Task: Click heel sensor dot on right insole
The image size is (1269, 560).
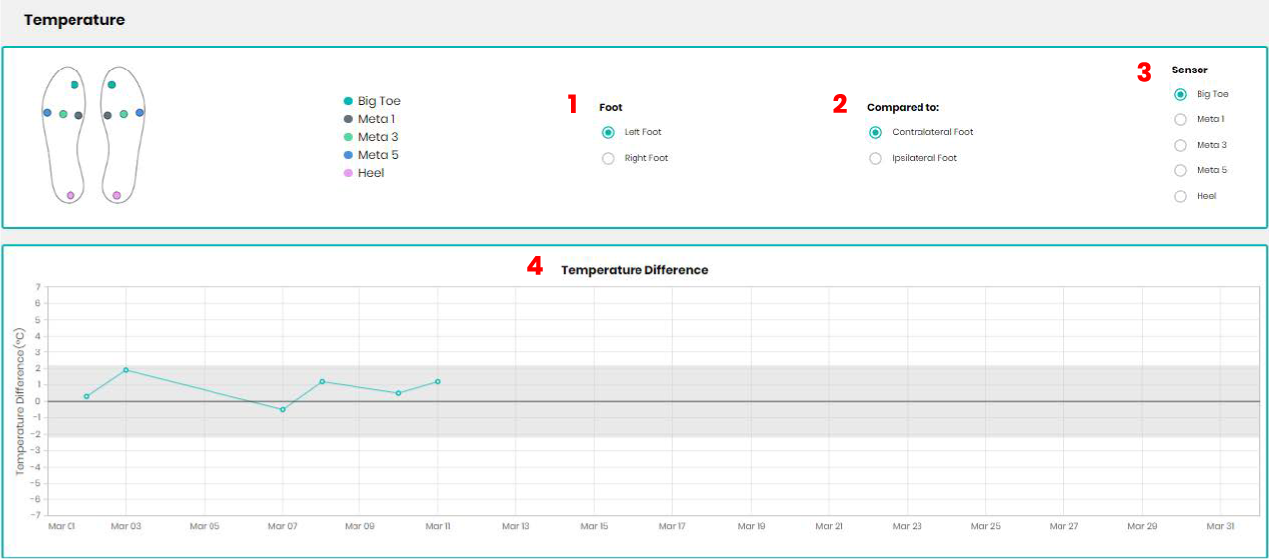Action: (x=117, y=195)
